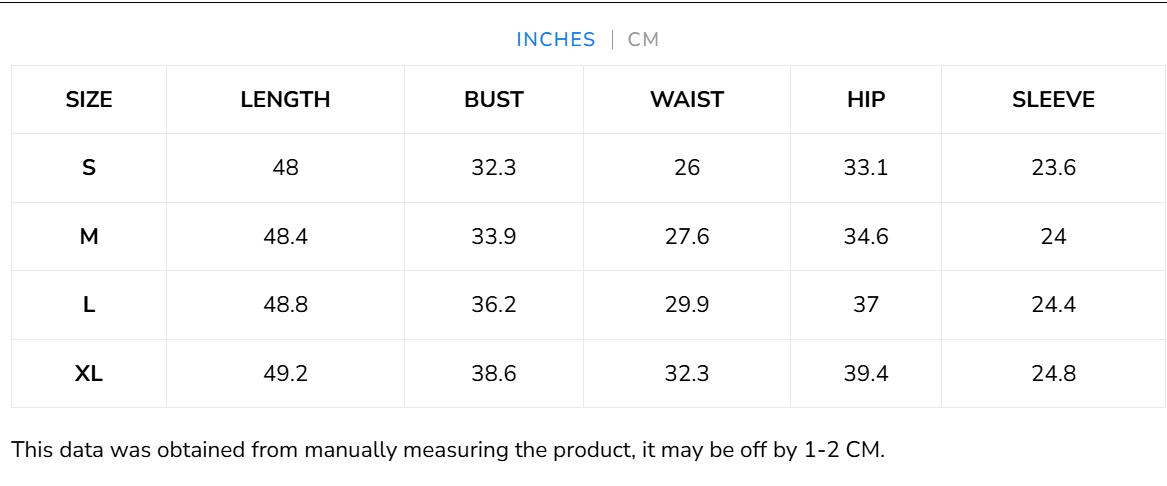Select the M size row label

(x=89, y=237)
